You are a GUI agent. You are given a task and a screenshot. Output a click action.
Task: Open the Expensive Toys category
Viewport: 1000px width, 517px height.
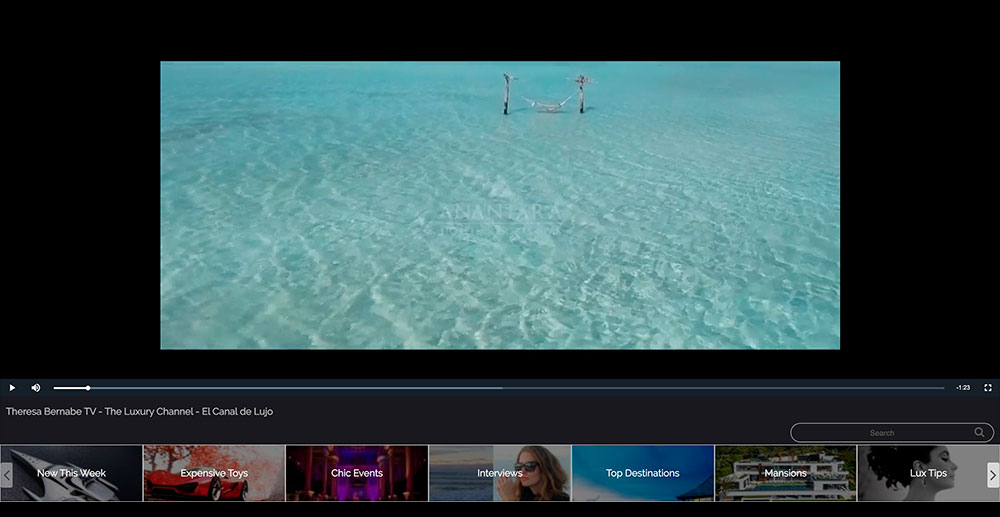pos(214,473)
